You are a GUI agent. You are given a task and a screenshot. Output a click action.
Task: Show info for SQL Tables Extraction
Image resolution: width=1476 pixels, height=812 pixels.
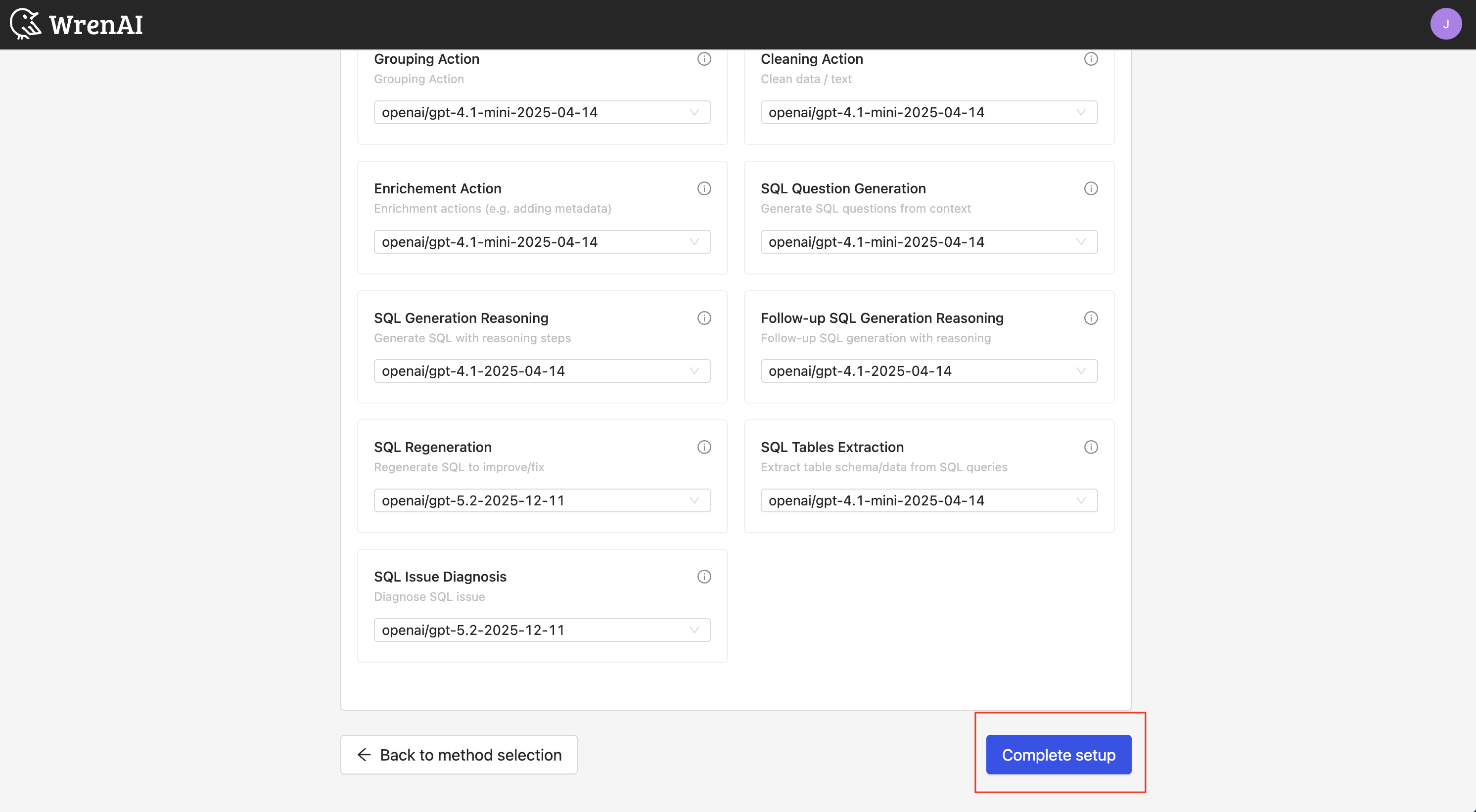(1090, 447)
